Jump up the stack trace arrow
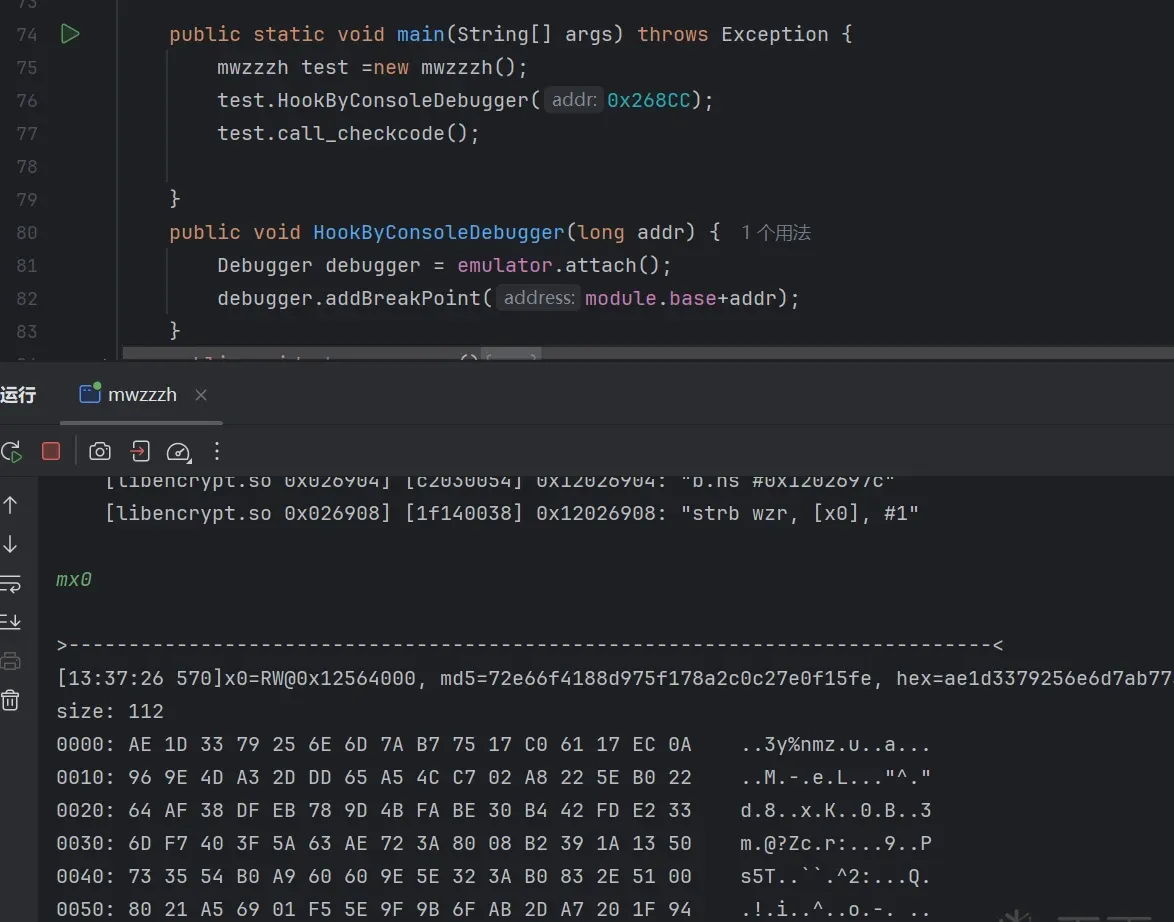Screen dimensions: 1174x922 point(10,505)
